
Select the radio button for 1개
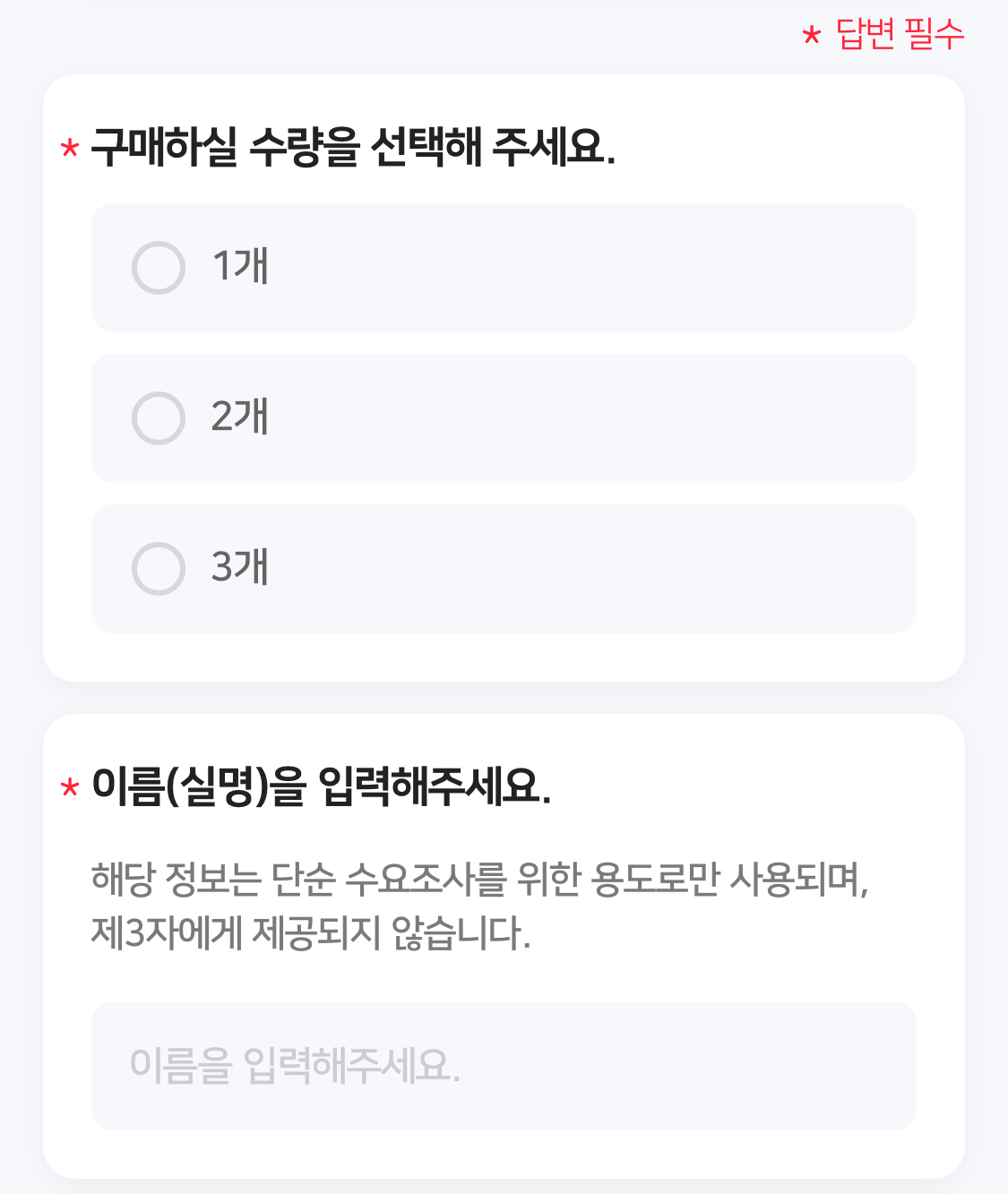pos(159,268)
